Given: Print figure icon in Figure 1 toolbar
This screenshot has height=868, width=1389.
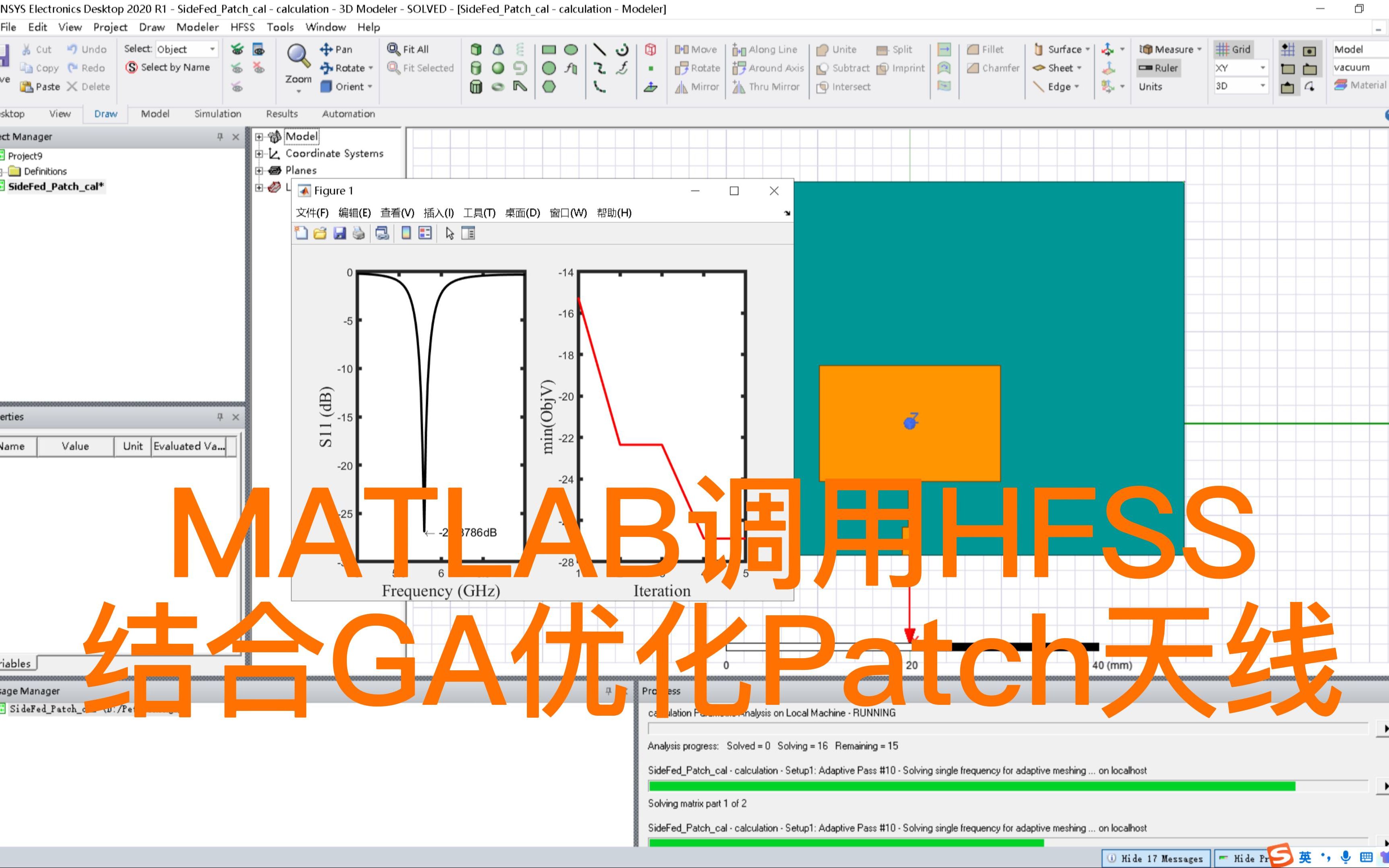Looking at the screenshot, I should (359, 233).
